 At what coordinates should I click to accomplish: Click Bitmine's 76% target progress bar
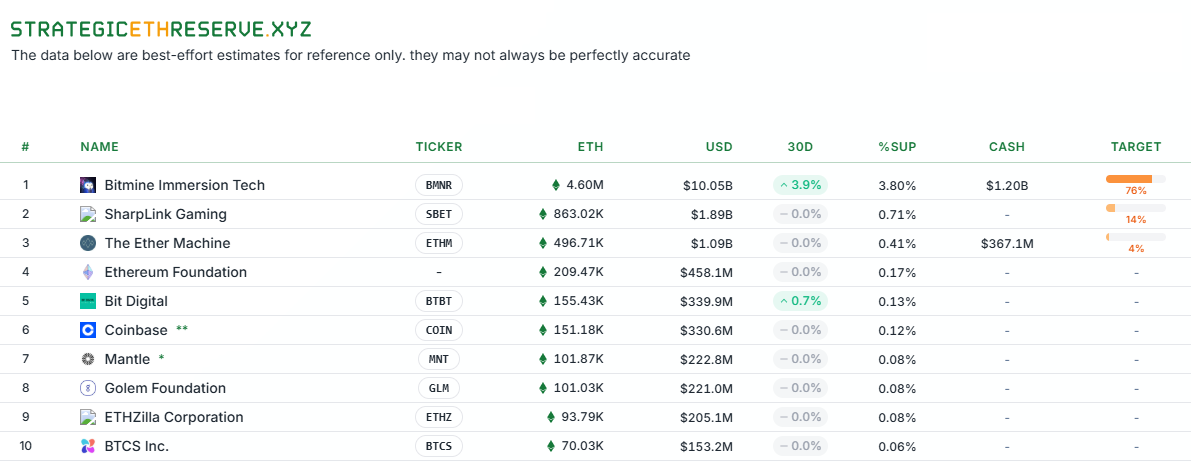pos(1135,179)
